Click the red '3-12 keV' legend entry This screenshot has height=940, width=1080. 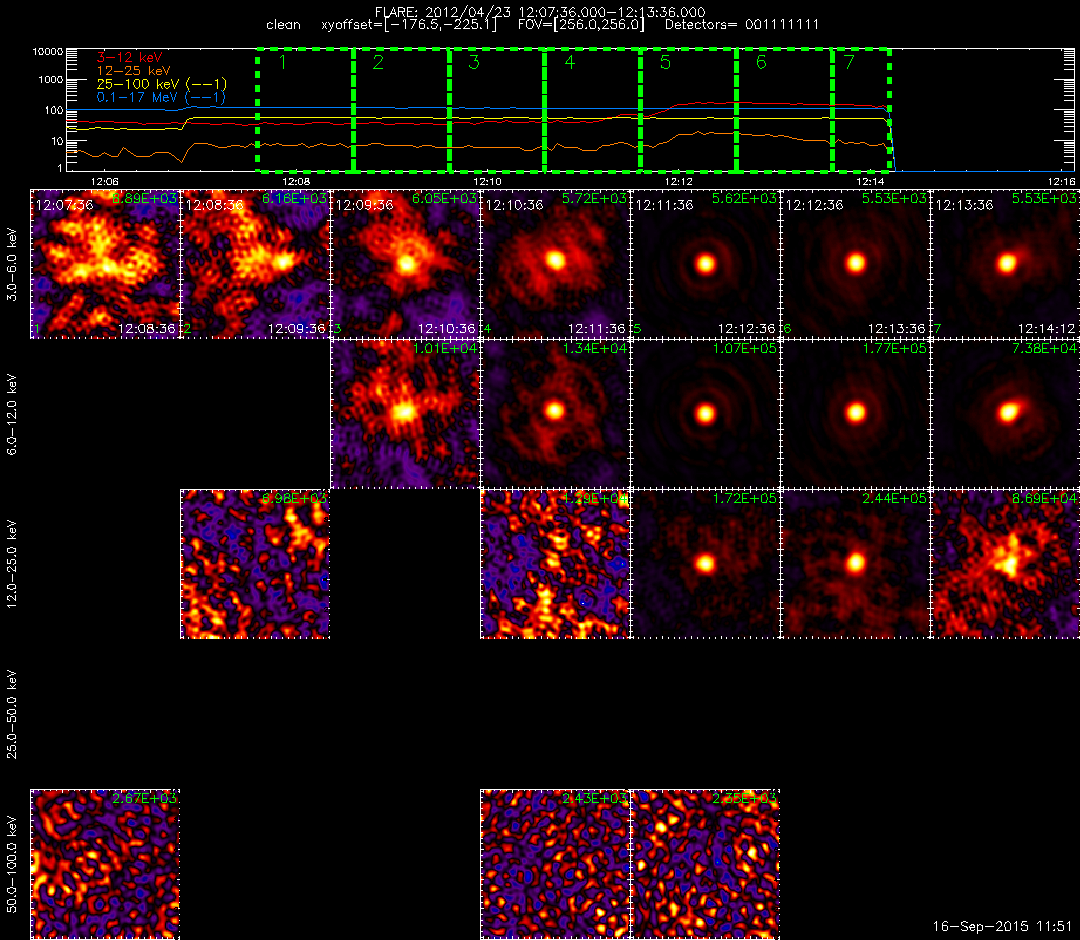(129, 57)
